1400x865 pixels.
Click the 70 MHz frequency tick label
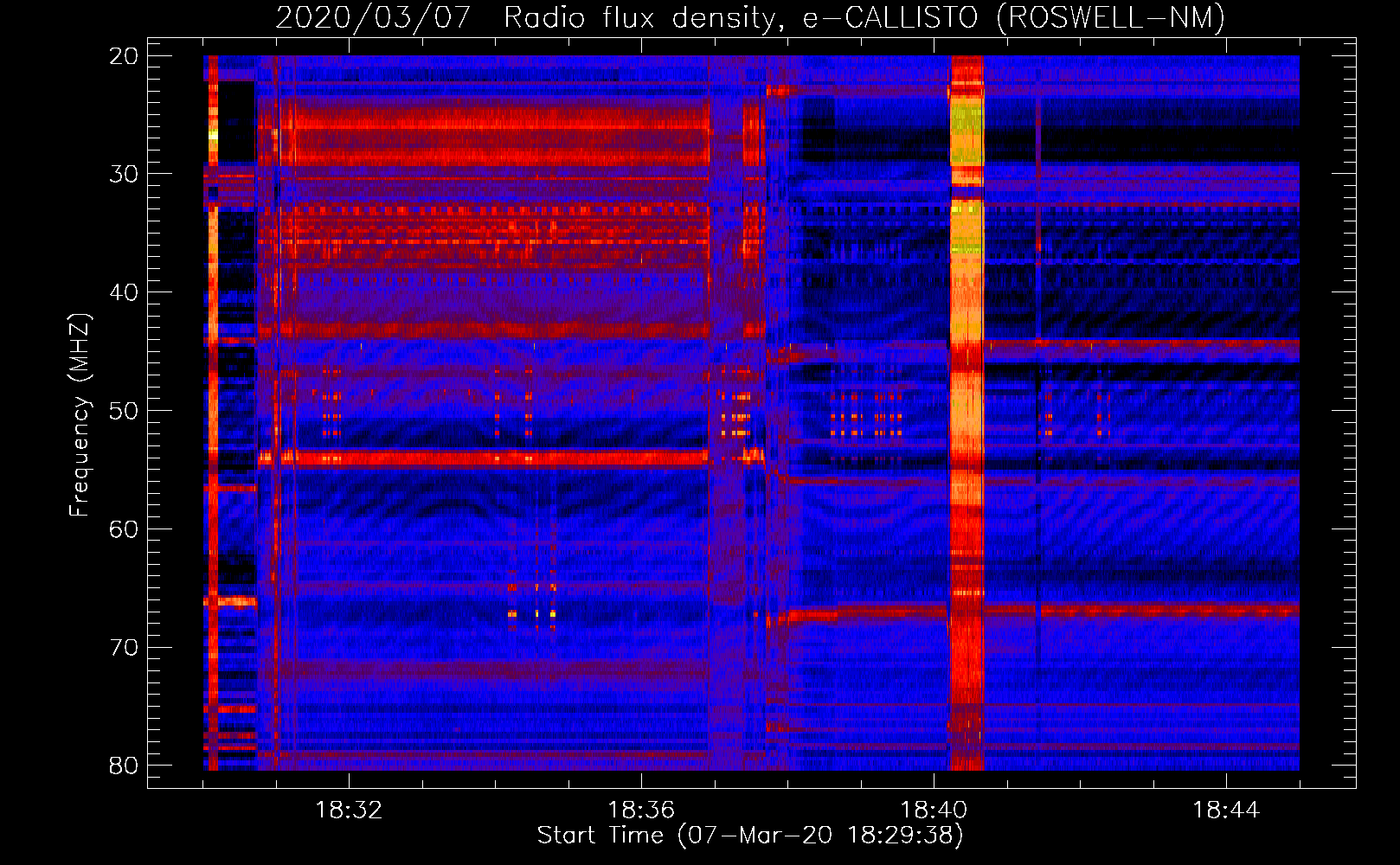(x=124, y=648)
